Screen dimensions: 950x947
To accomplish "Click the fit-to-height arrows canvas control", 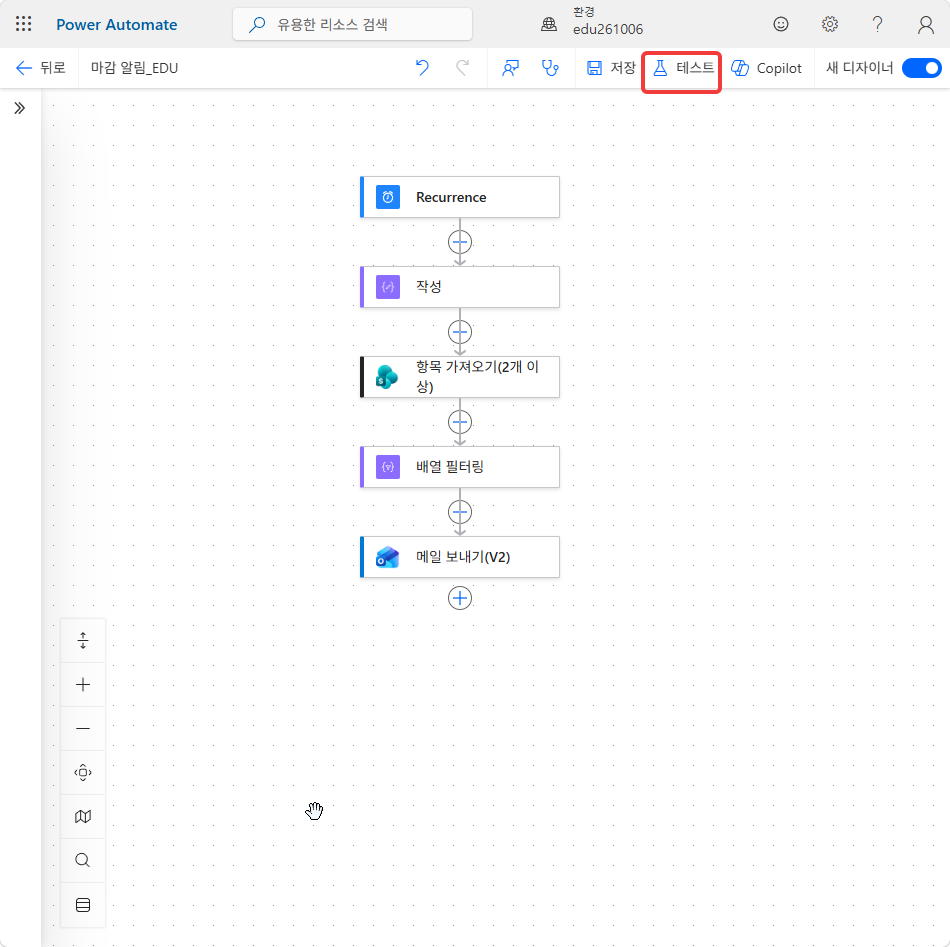I will [83, 640].
